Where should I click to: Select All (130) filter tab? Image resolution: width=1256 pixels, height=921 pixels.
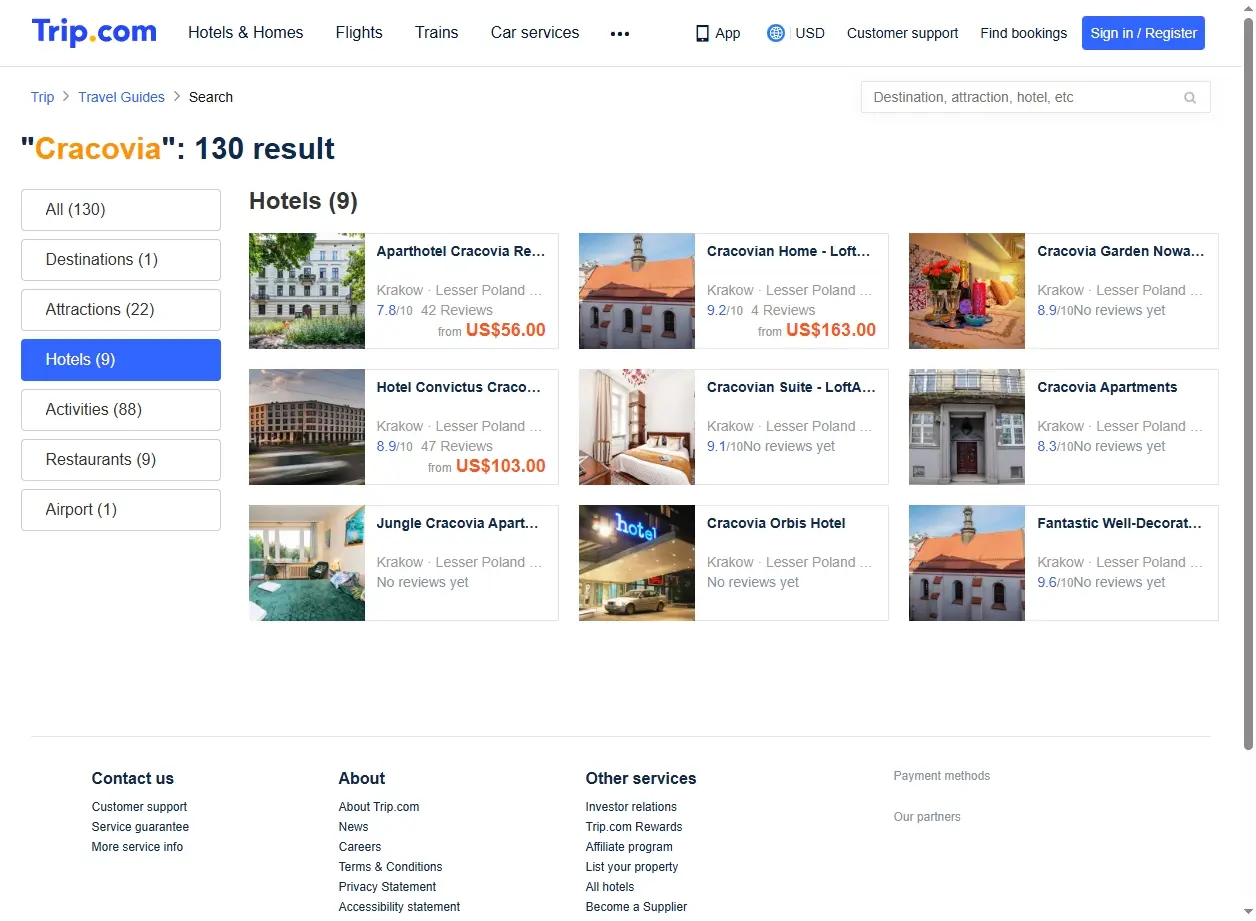[121, 210]
